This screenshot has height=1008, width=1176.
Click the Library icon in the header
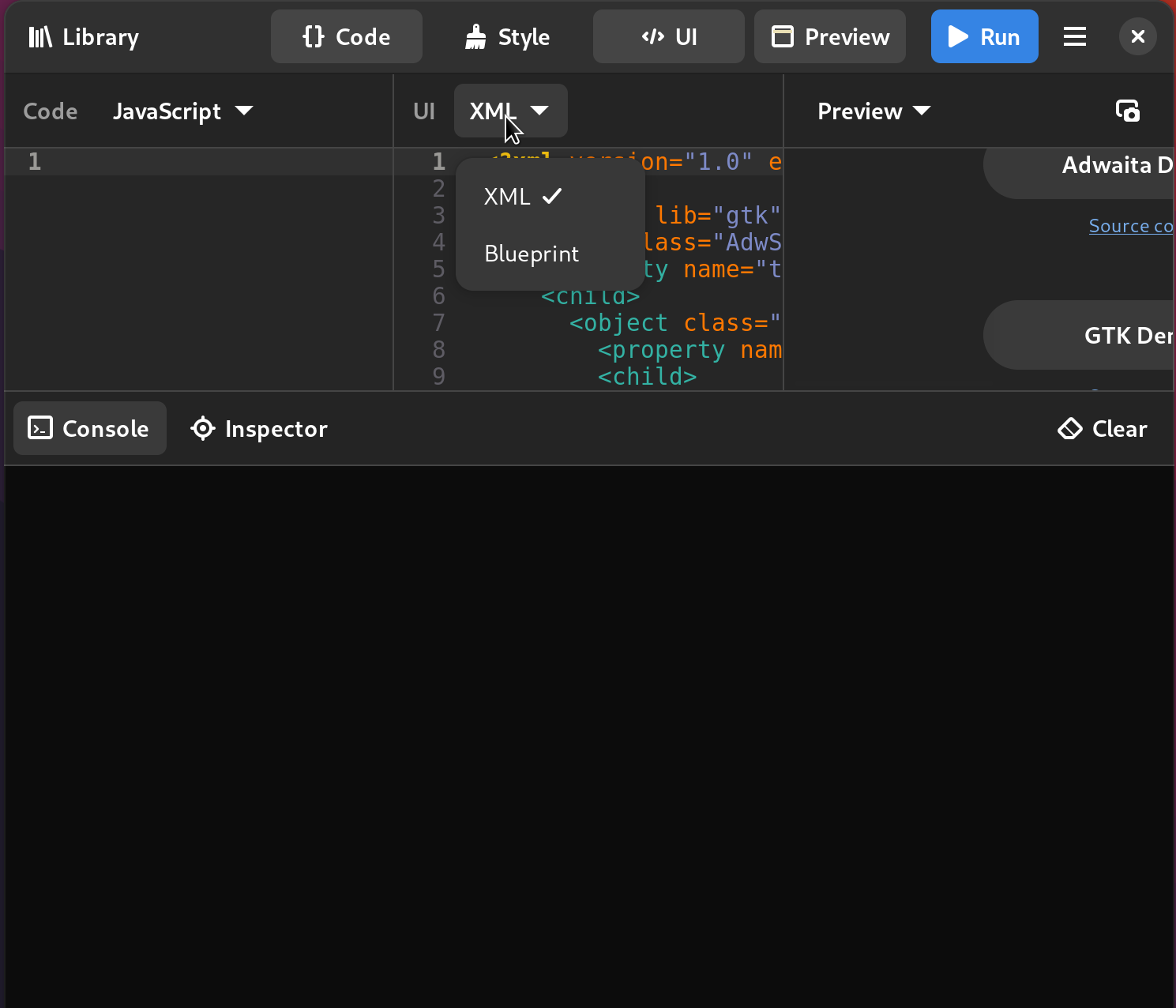tap(39, 36)
